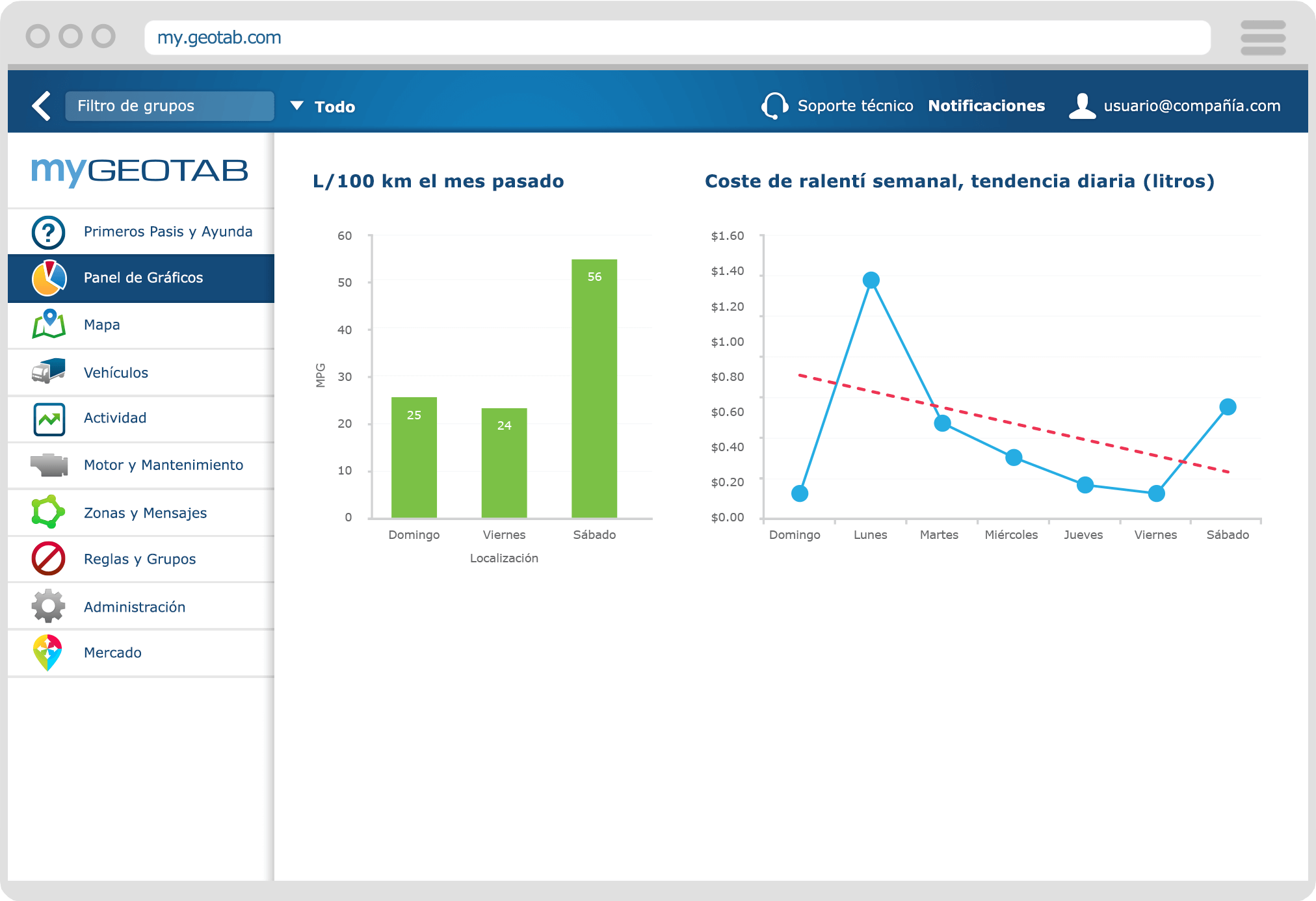Click the Soporte técnico headset icon
Viewport: 1316px width, 901px height.
tap(775, 105)
